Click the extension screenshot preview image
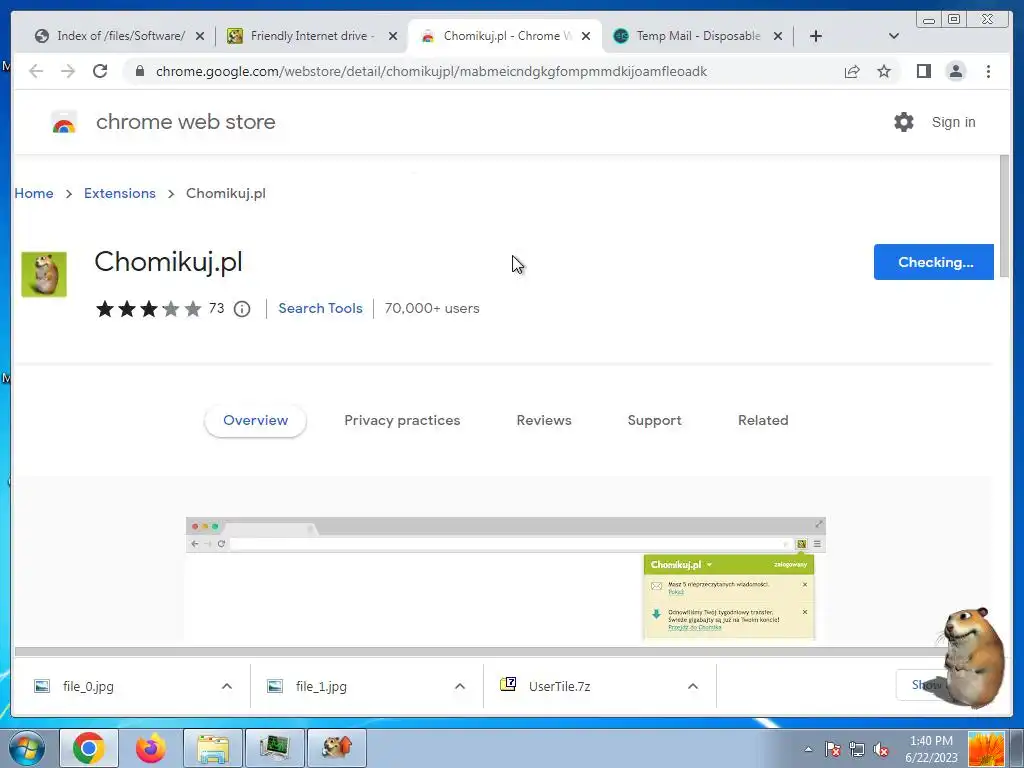 pyautogui.click(x=505, y=579)
